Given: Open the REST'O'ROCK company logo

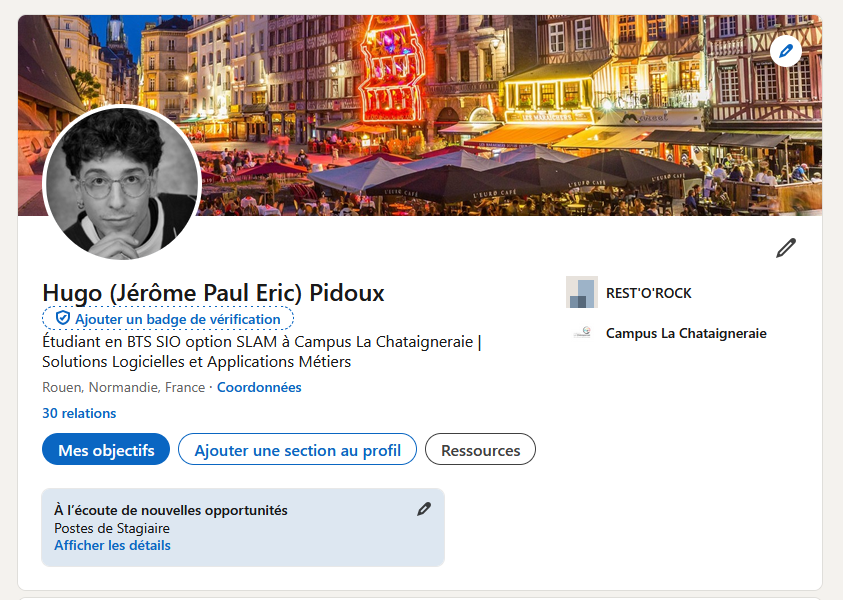Looking at the screenshot, I should point(582,293).
